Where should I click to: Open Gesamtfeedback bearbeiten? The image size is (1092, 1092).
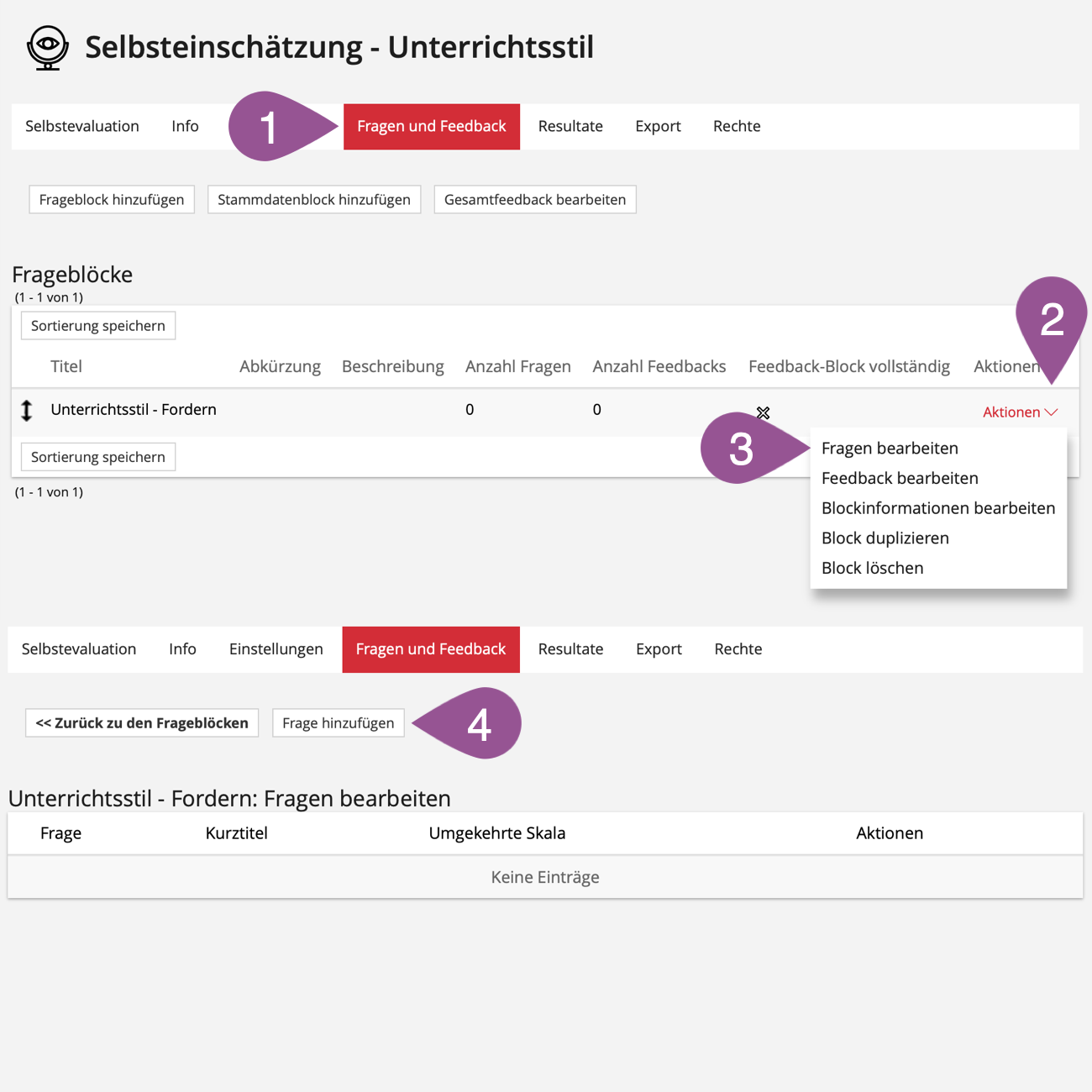click(534, 200)
